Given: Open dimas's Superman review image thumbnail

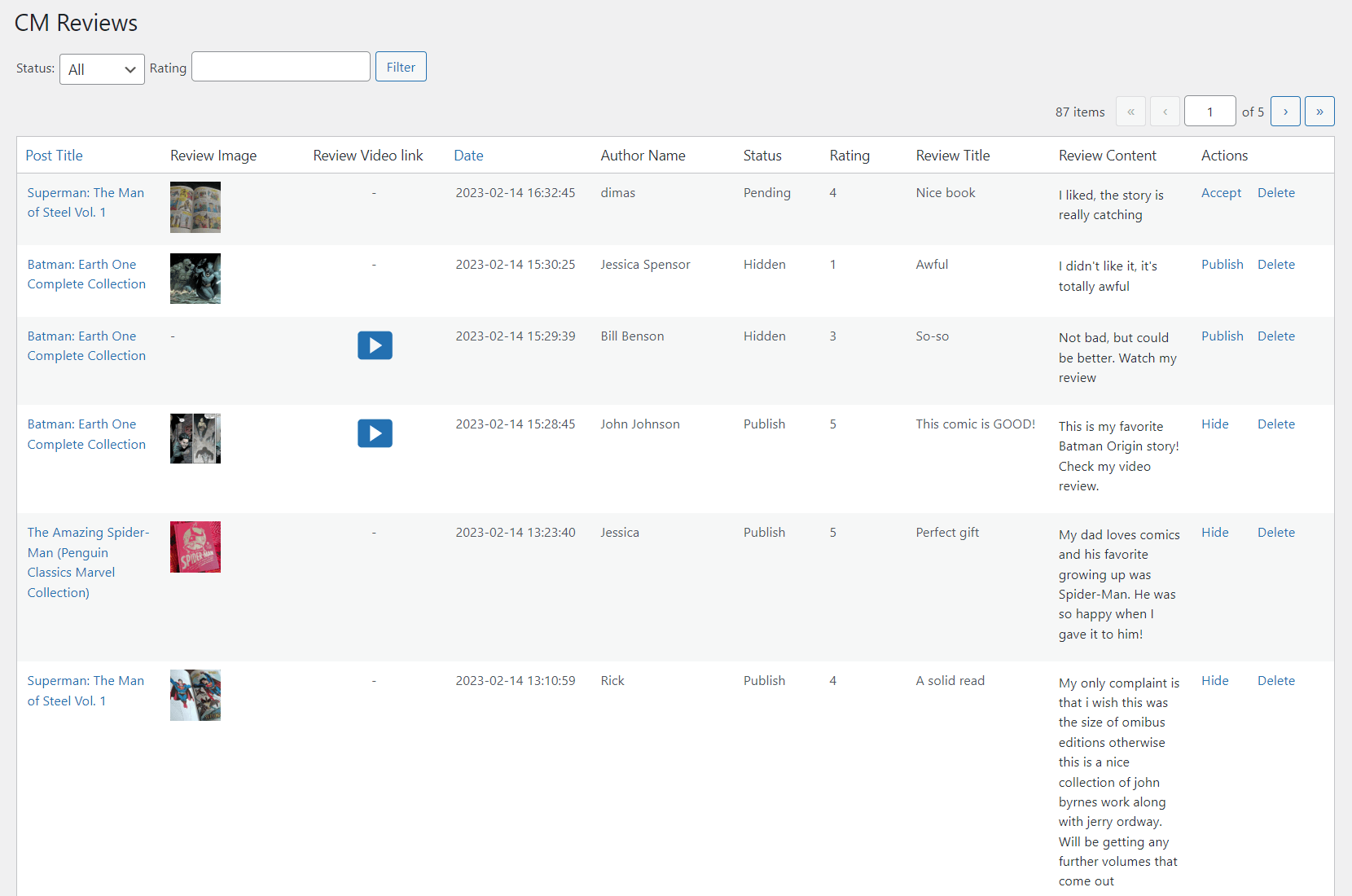Looking at the screenshot, I should point(195,207).
